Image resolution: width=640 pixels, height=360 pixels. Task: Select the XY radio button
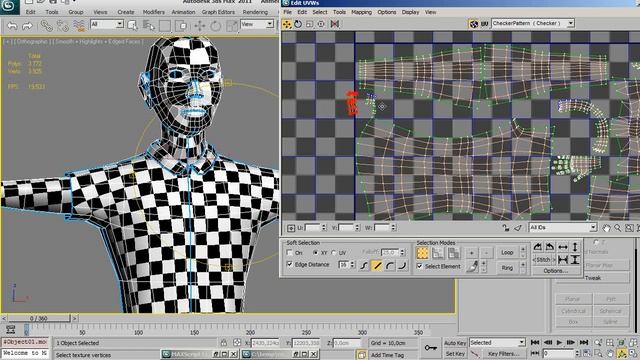[x=316, y=253]
